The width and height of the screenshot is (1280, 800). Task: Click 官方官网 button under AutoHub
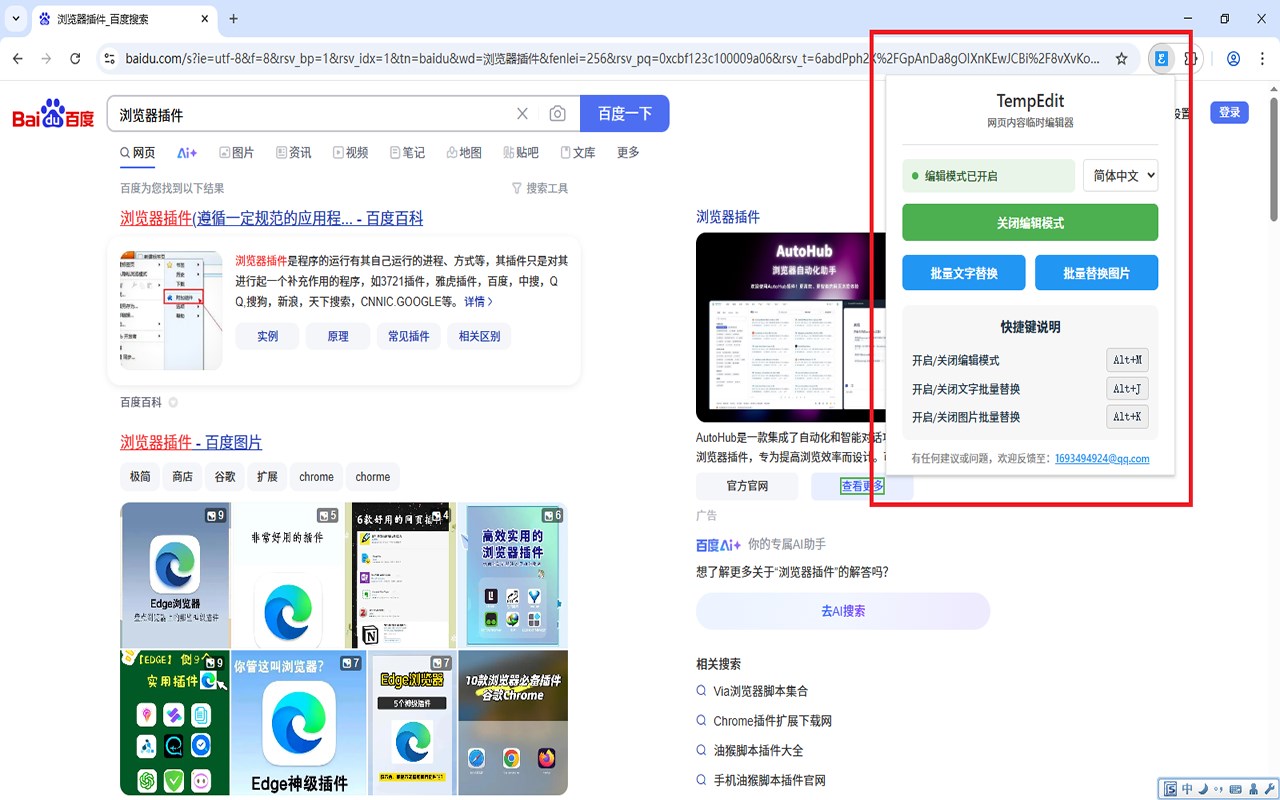747,486
